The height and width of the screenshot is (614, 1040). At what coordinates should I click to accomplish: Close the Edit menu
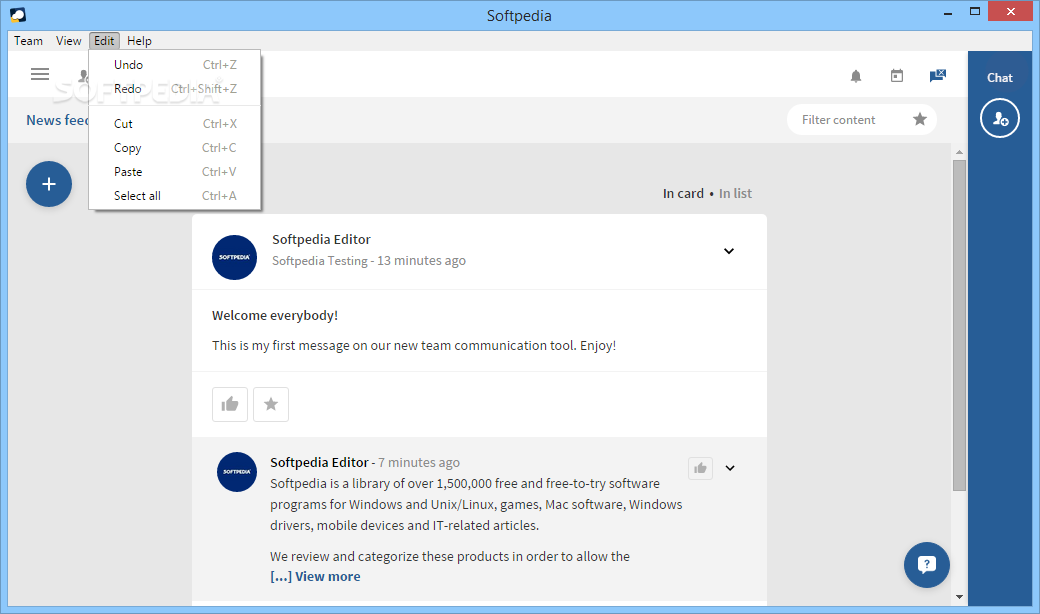pyautogui.click(x=104, y=40)
